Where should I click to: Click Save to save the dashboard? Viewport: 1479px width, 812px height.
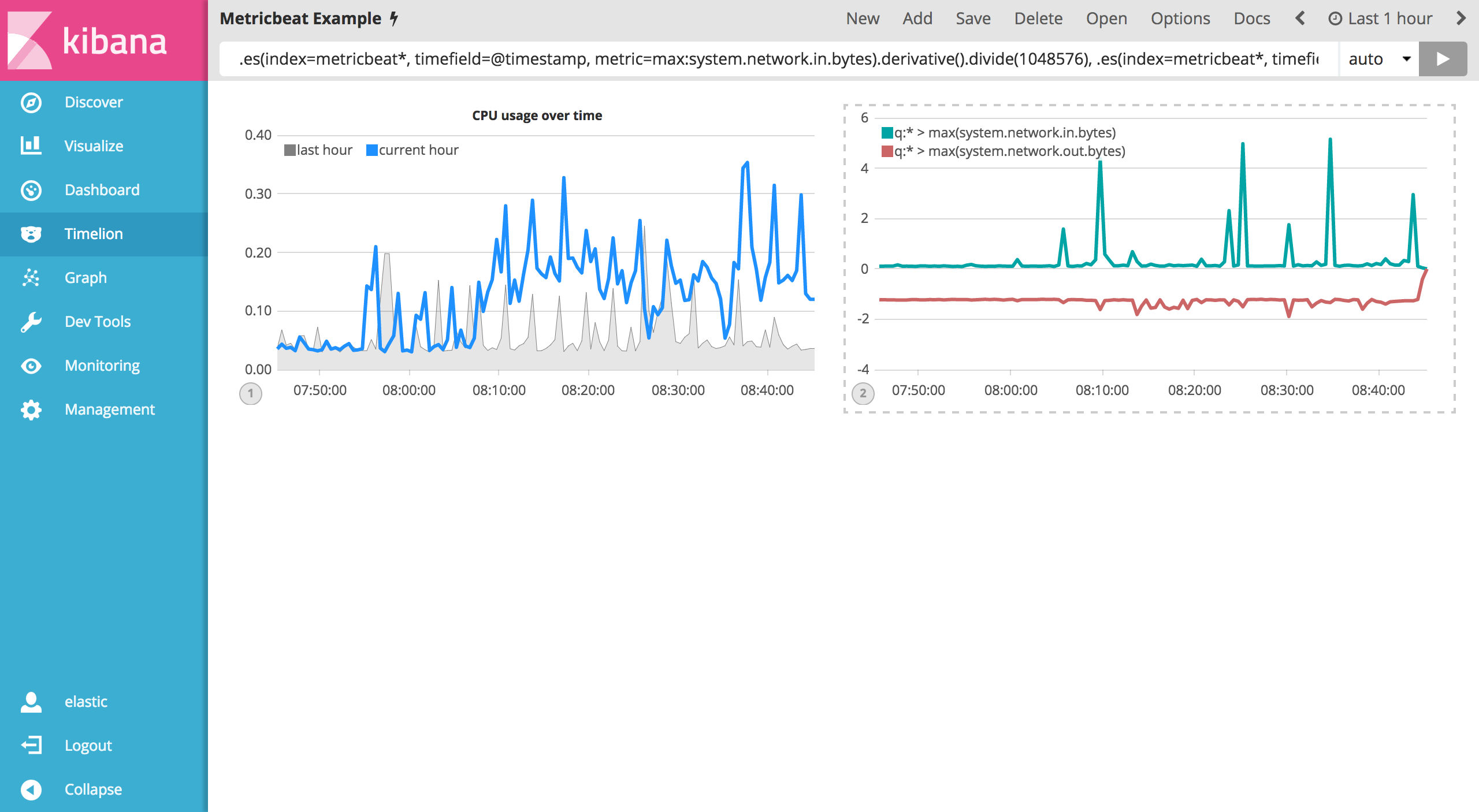pyautogui.click(x=972, y=19)
